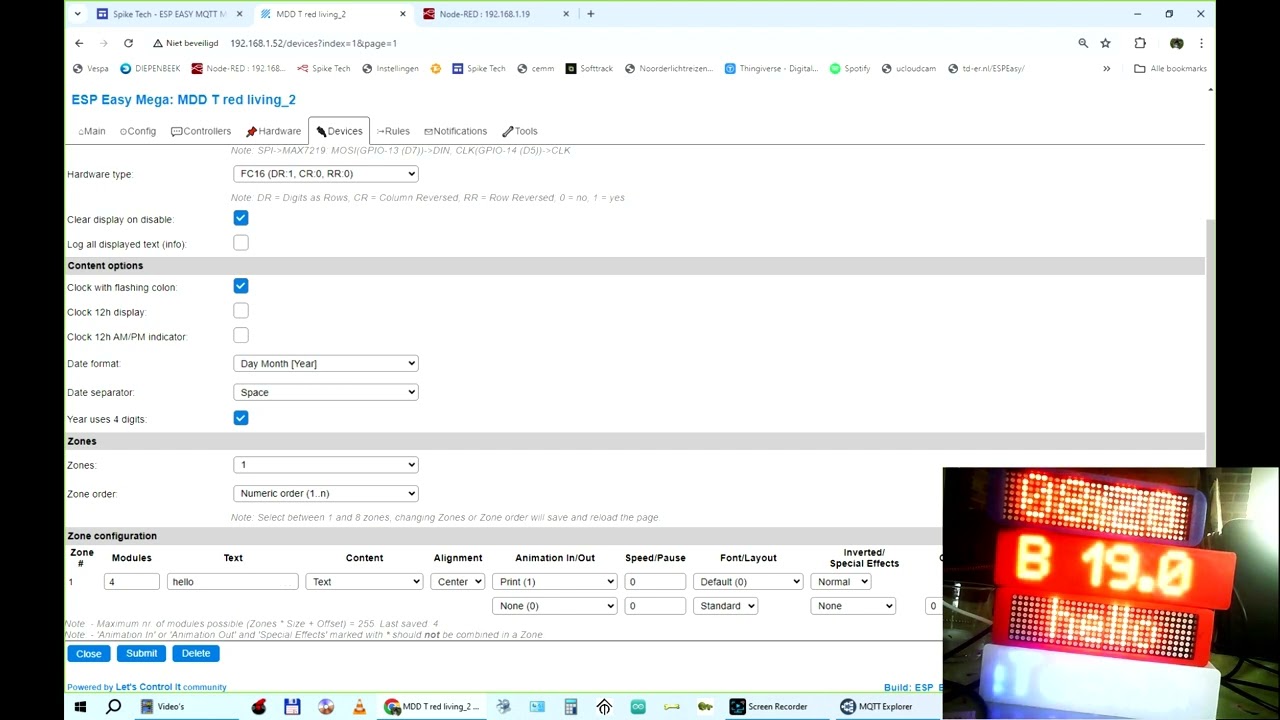Enable Clock 12h display checkbox
The image size is (1280, 720).
[241, 311]
